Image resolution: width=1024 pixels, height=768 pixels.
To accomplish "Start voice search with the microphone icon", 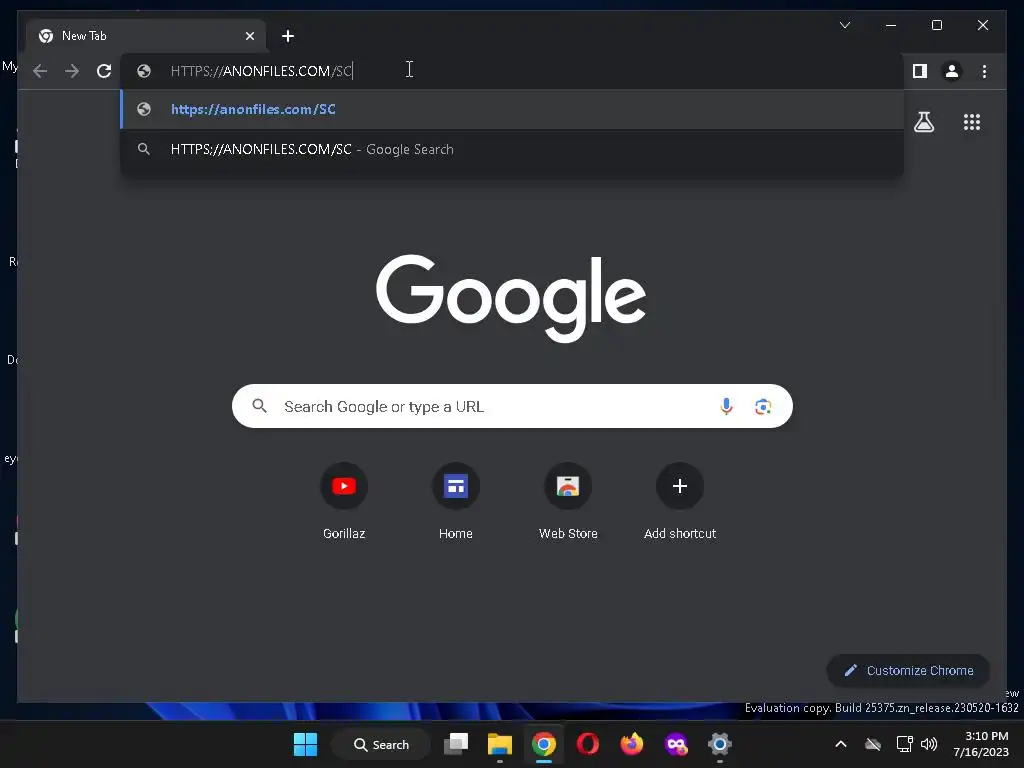I will pos(726,406).
